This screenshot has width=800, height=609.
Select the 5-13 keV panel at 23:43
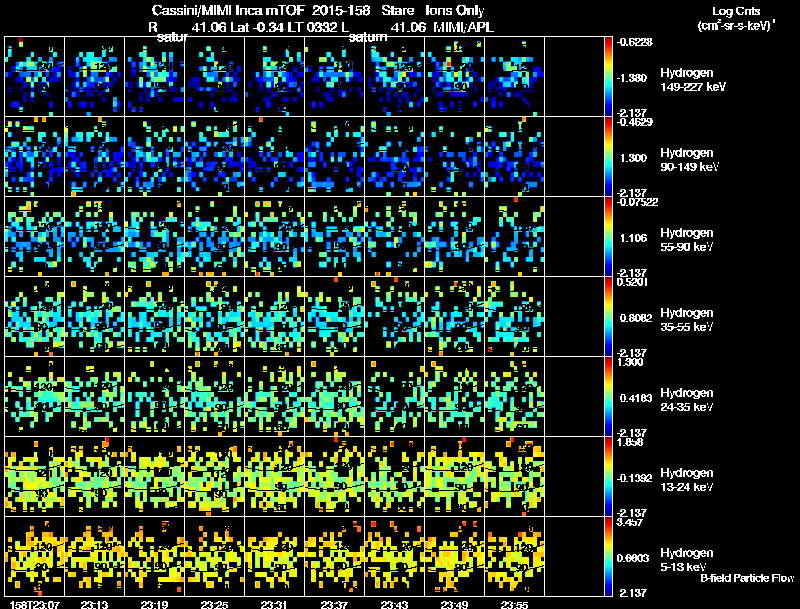point(394,556)
